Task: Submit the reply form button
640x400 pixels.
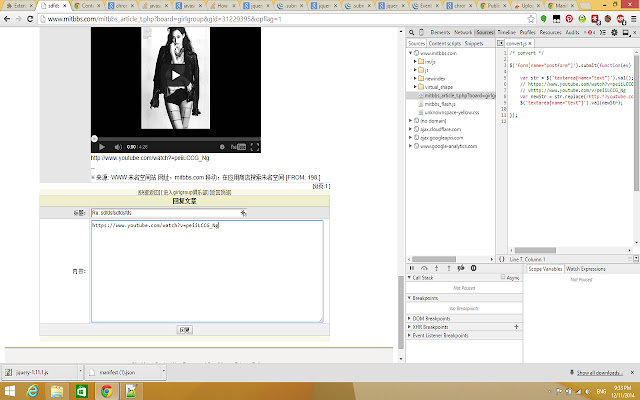Action: tap(184, 330)
